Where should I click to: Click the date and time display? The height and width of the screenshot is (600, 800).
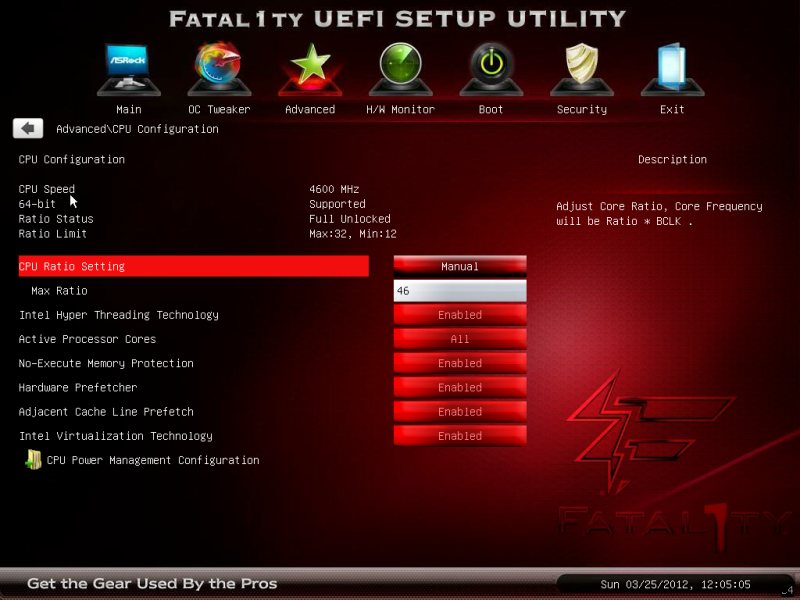coord(675,584)
